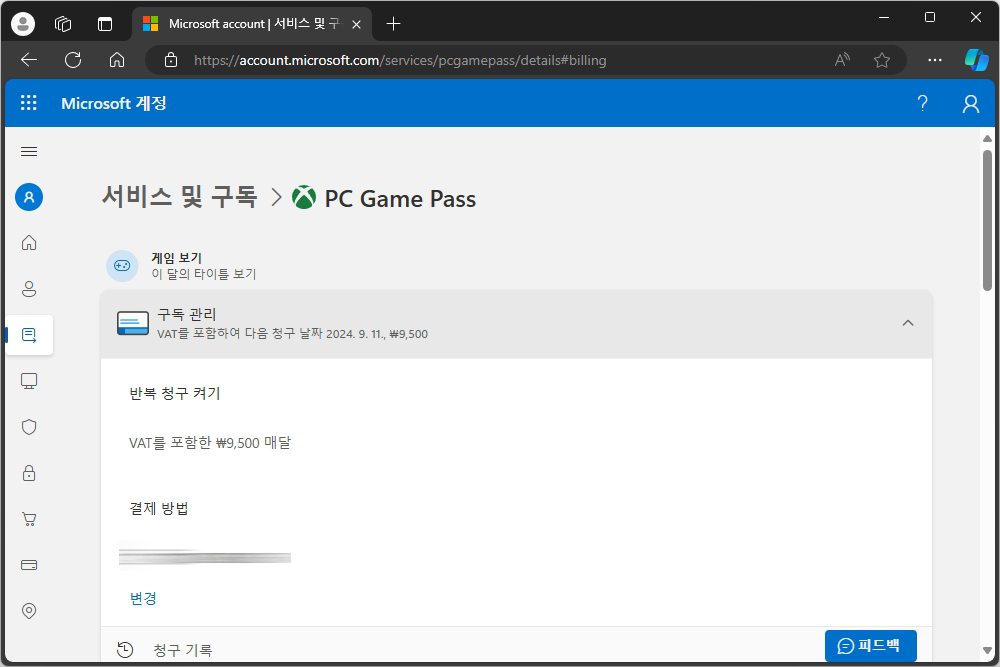
Task: Close the Microsoft account tab
Action: point(357,24)
